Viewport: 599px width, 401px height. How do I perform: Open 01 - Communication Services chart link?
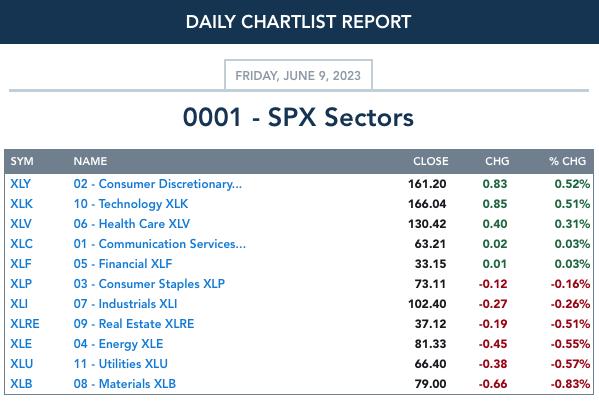[x=160, y=244]
